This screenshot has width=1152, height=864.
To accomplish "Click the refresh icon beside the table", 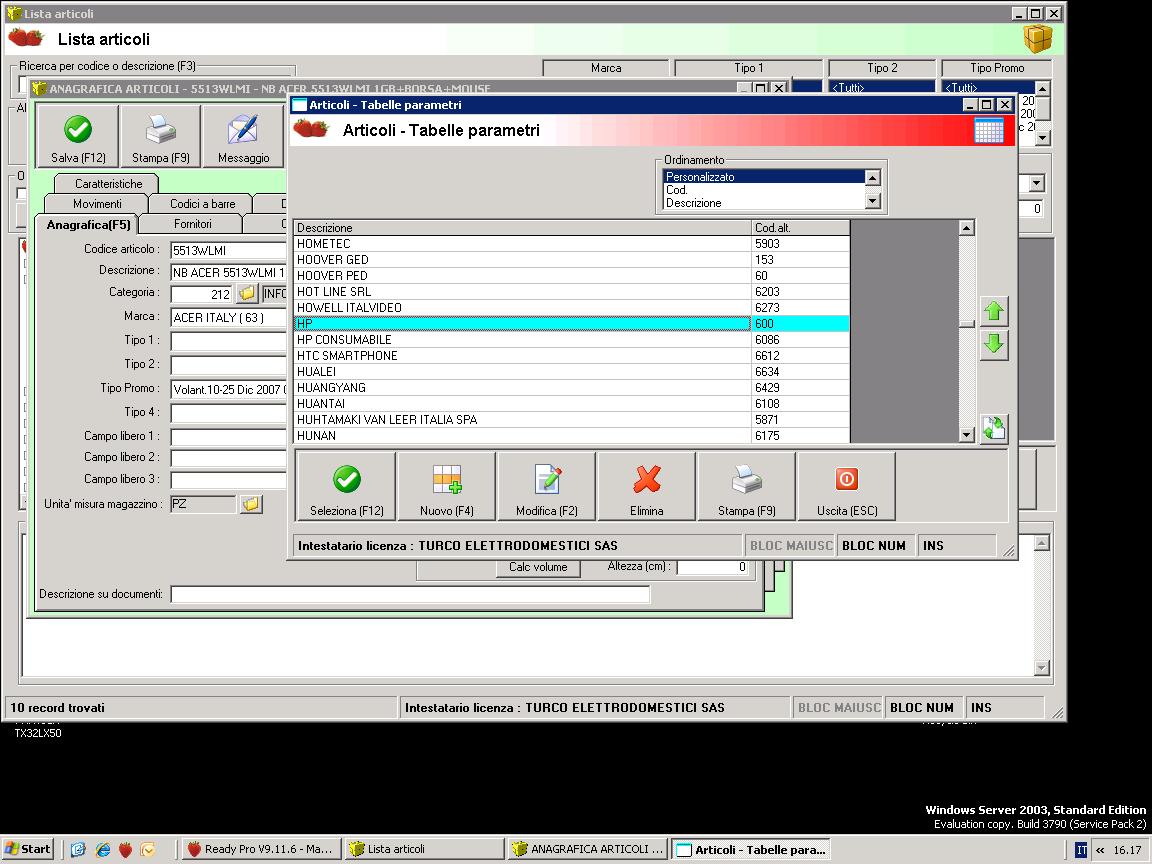I will tap(994, 428).
